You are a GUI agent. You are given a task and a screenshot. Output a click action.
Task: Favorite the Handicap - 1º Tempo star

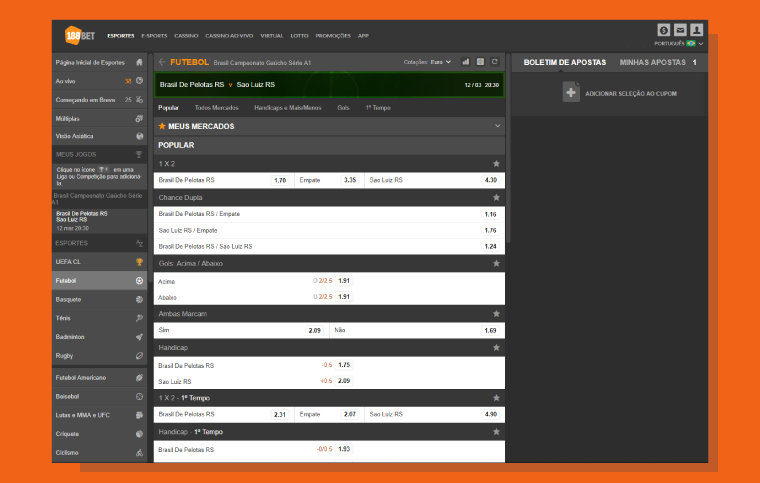(x=496, y=432)
